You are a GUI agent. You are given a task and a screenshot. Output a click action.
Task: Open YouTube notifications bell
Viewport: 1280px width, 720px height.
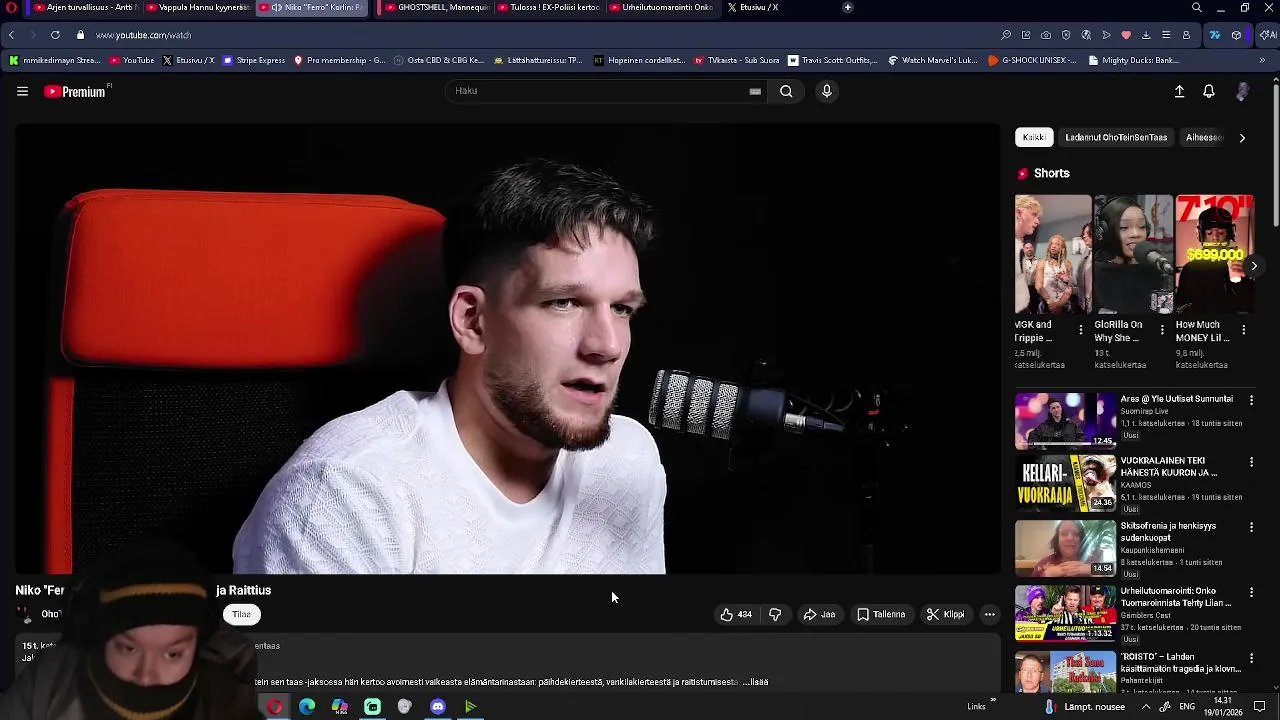tap(1209, 91)
